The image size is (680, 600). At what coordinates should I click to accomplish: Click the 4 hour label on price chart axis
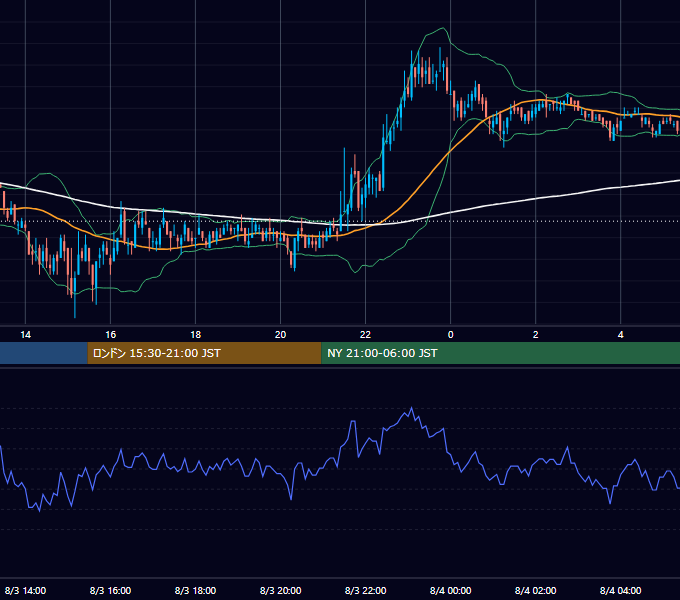(621, 335)
